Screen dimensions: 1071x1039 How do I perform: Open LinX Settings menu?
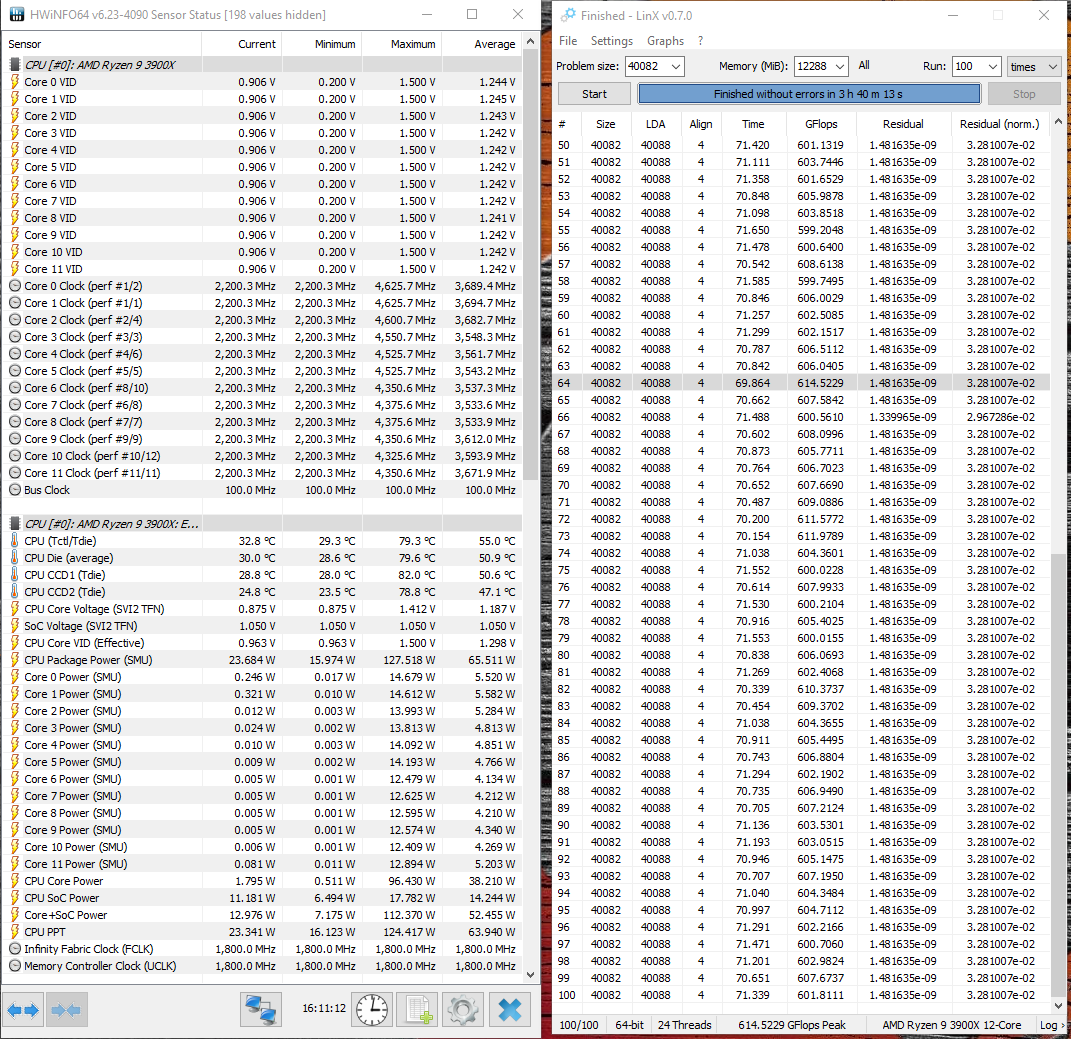(x=611, y=41)
